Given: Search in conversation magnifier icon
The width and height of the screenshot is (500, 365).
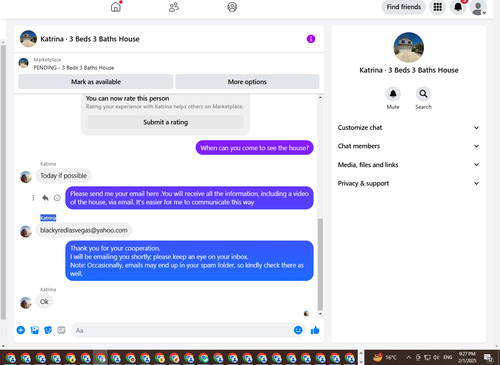Looking at the screenshot, I should [423, 94].
